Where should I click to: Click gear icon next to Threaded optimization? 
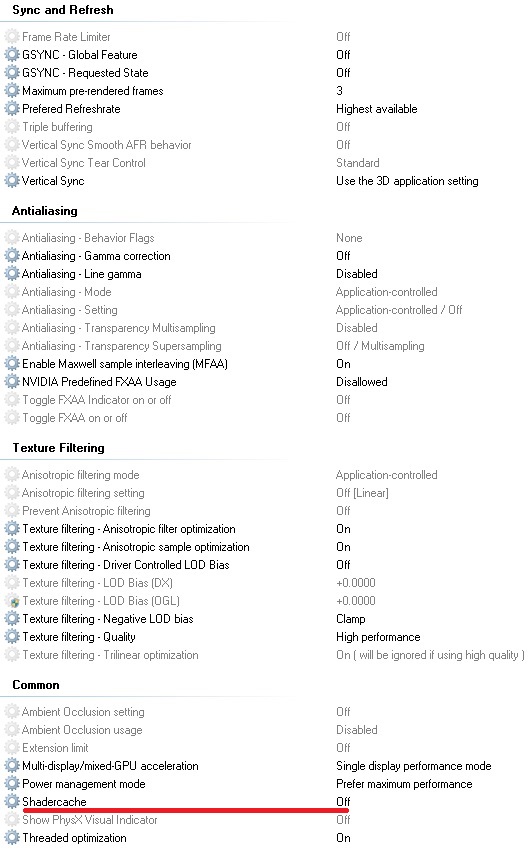pos(12,838)
